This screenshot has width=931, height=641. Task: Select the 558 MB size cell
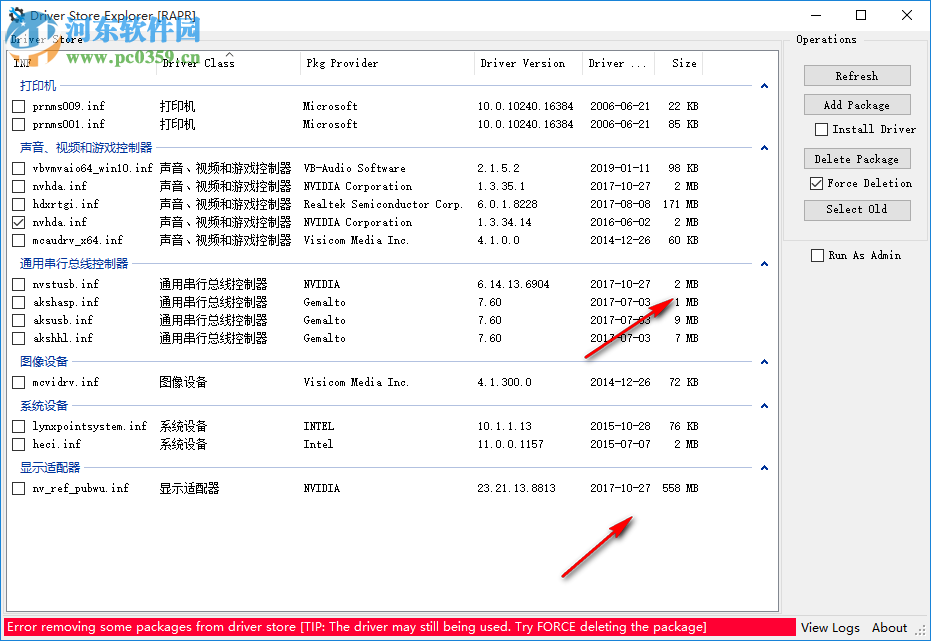(680, 488)
